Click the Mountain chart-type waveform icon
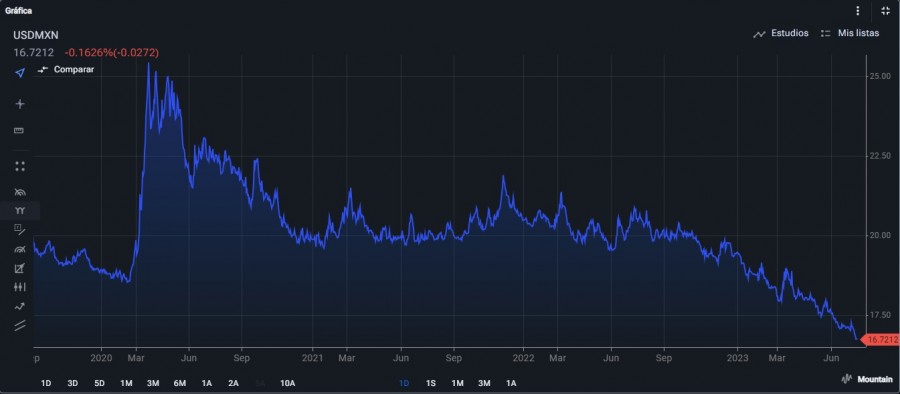The image size is (900, 394). [x=847, y=379]
